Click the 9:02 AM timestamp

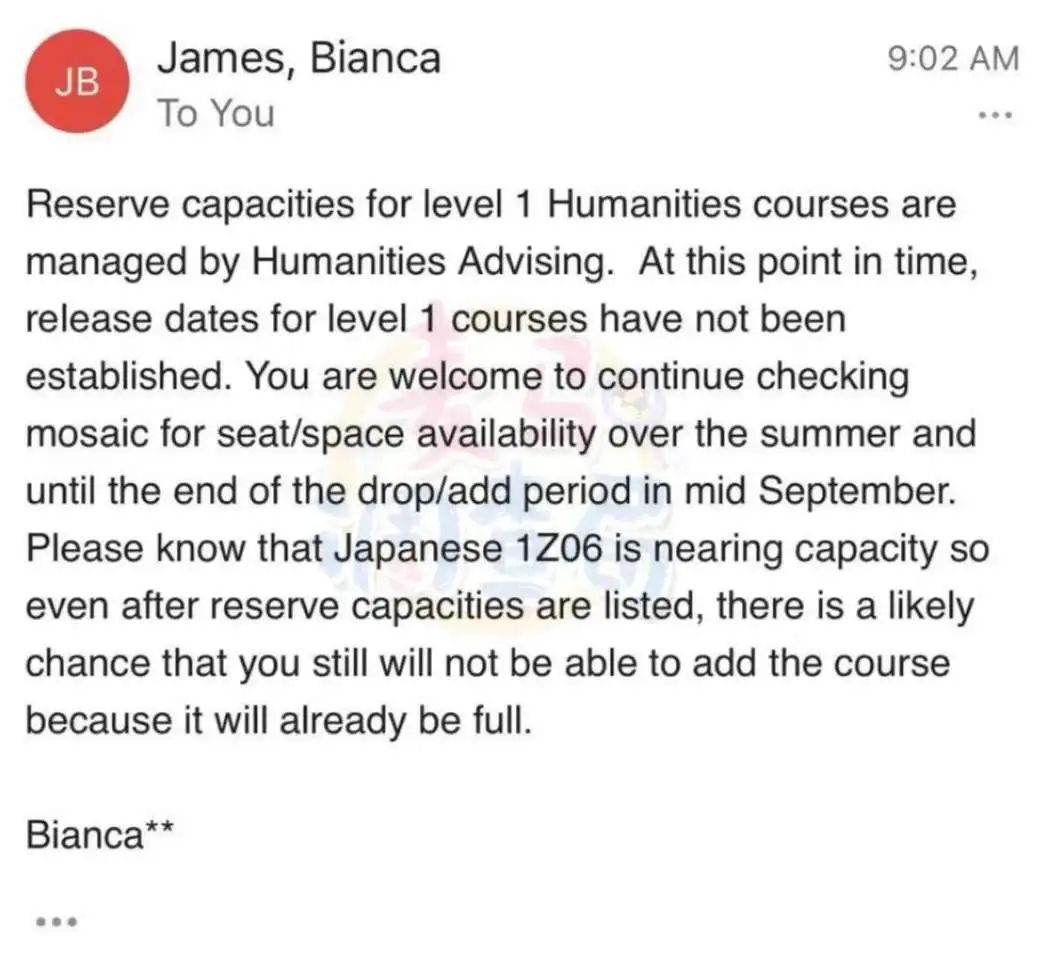(952, 58)
